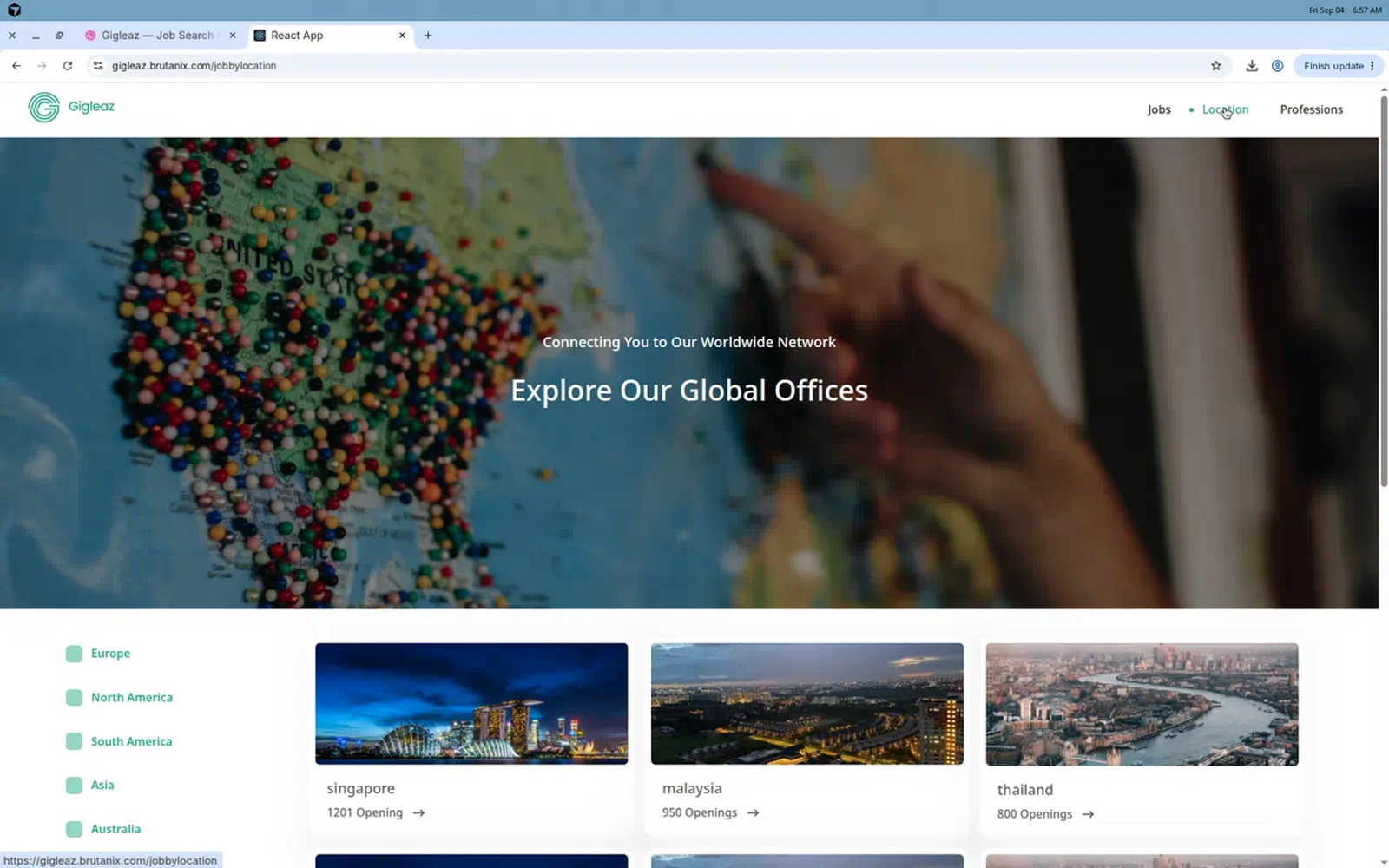
Task: Open the singapore location link
Action: click(360, 789)
